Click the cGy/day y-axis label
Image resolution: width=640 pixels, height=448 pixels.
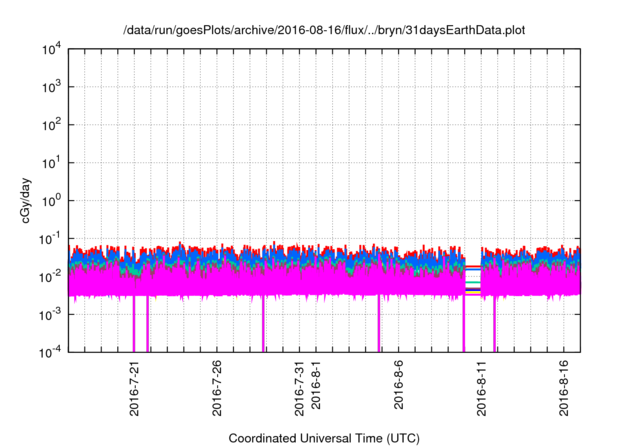pyautogui.click(x=25, y=200)
